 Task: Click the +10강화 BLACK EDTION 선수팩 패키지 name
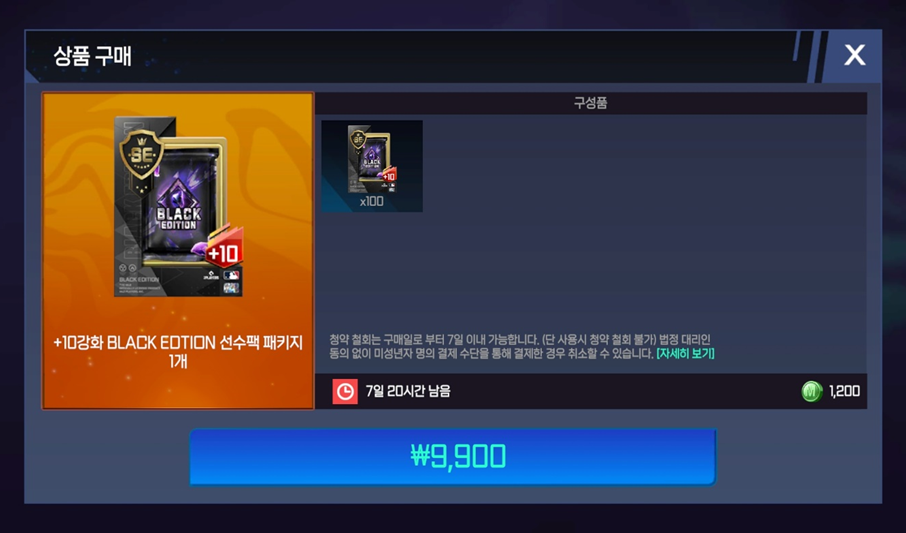(x=178, y=351)
